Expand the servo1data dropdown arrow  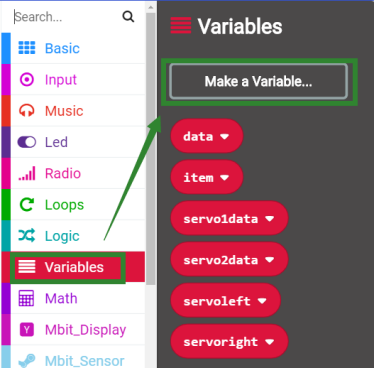(x=269, y=219)
